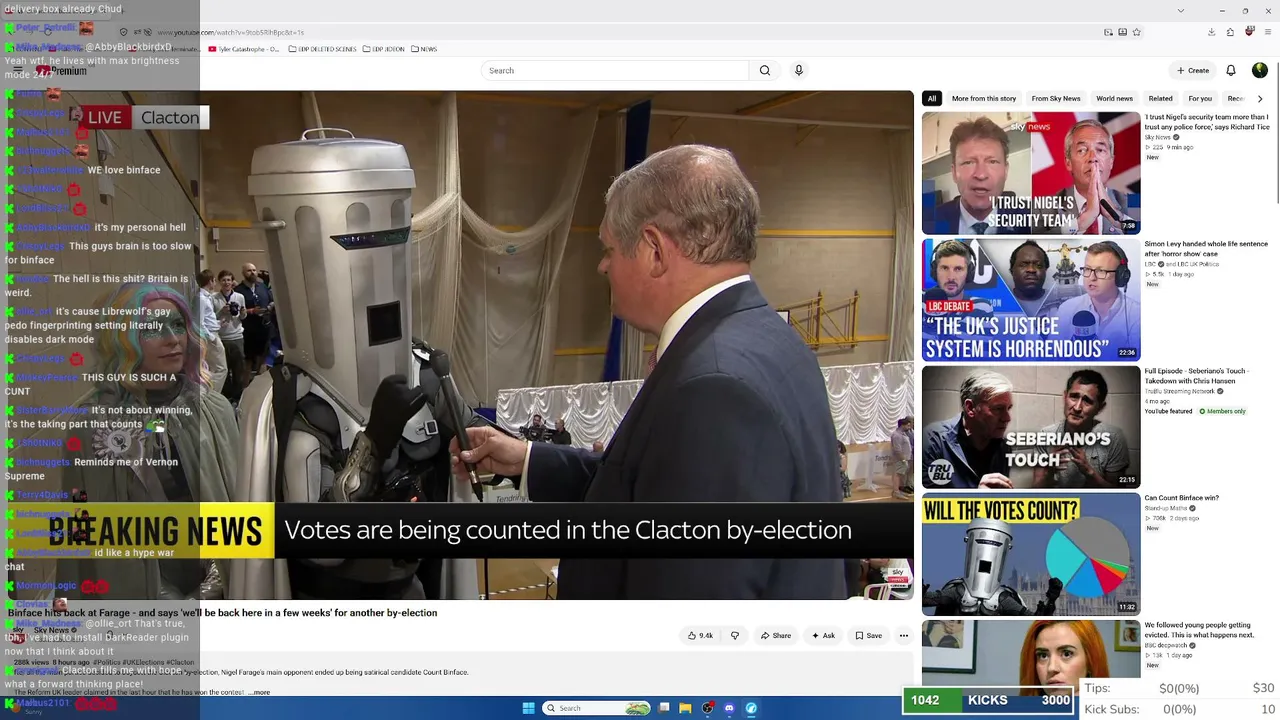This screenshot has width=1280, height=720.
Task: Open the Sky News channel name
Action: point(51,631)
